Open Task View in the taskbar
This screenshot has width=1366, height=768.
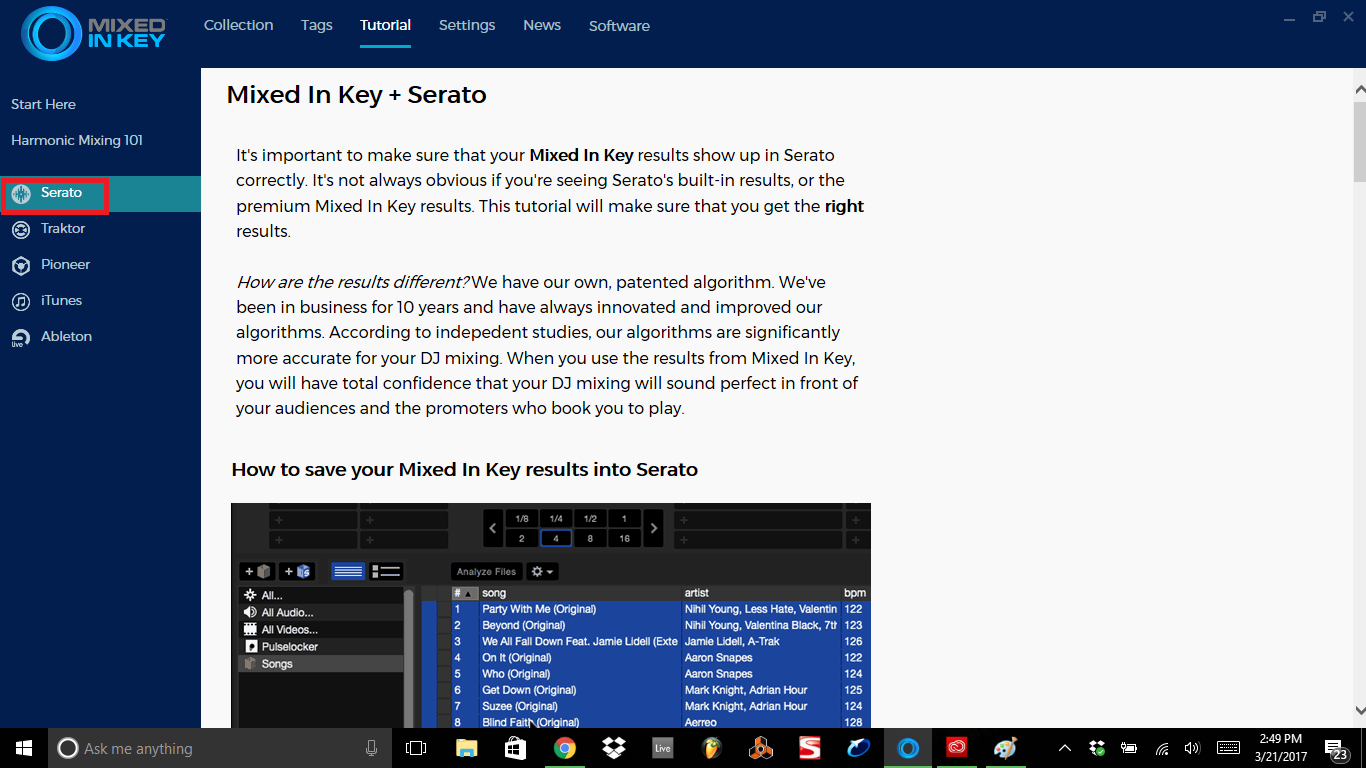coord(416,748)
